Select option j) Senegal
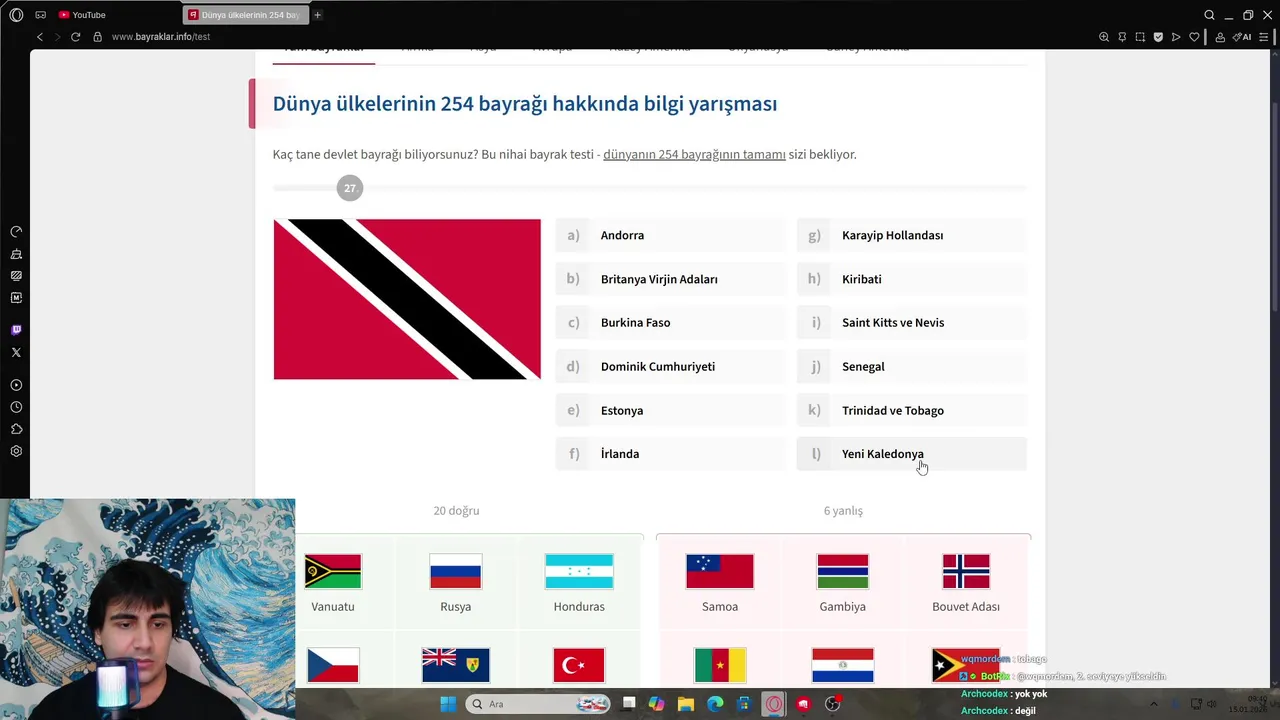 912,366
